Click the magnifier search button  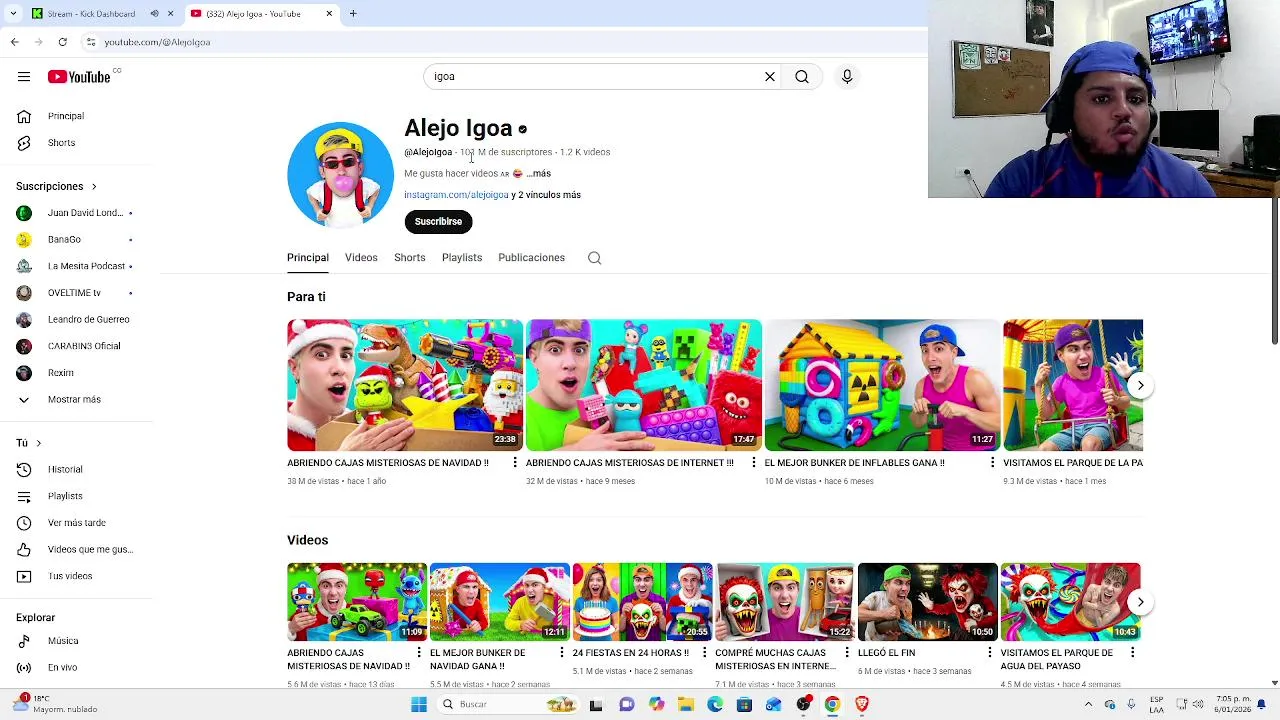tap(802, 77)
